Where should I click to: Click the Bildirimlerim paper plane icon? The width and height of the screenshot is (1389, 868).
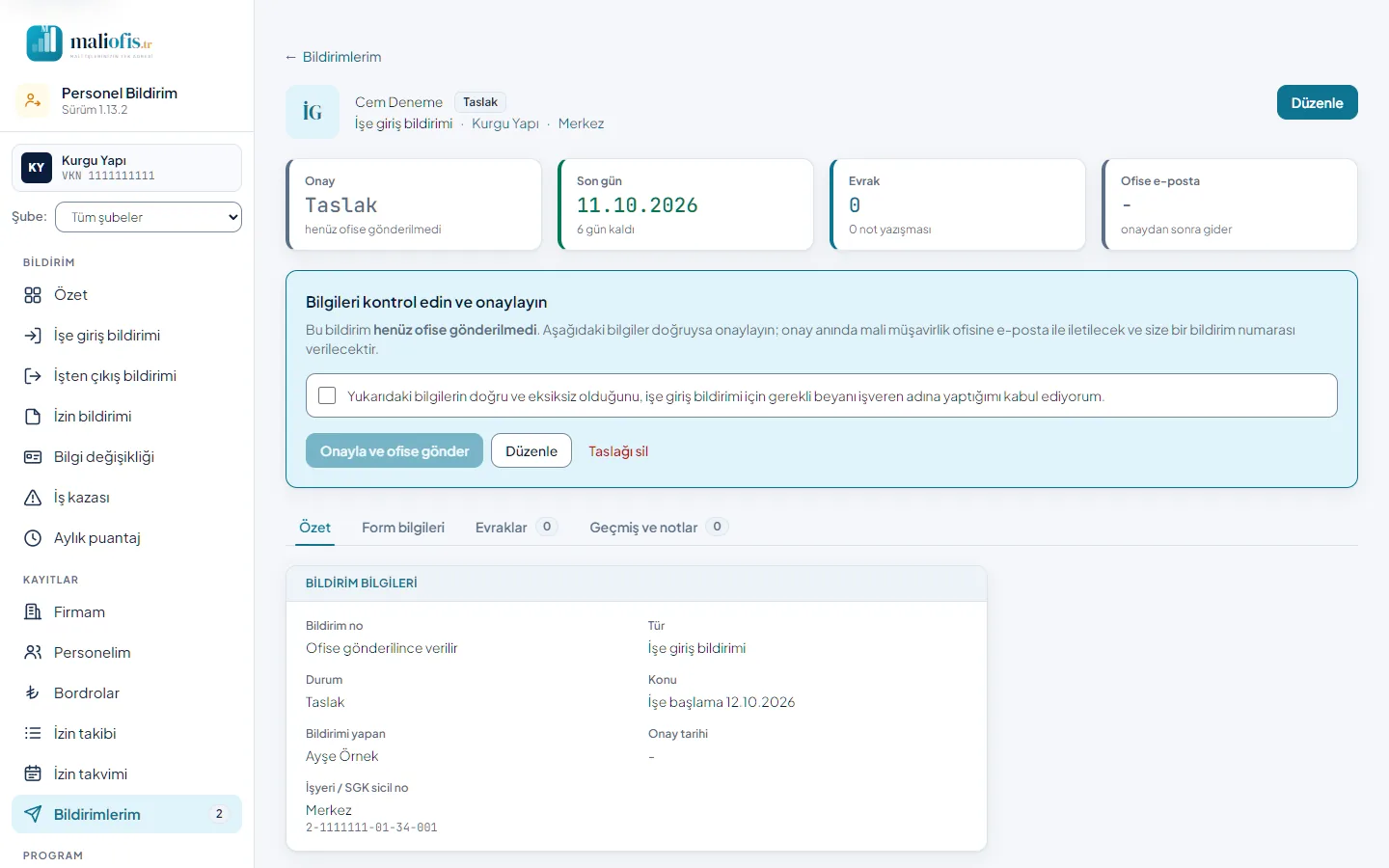33,815
